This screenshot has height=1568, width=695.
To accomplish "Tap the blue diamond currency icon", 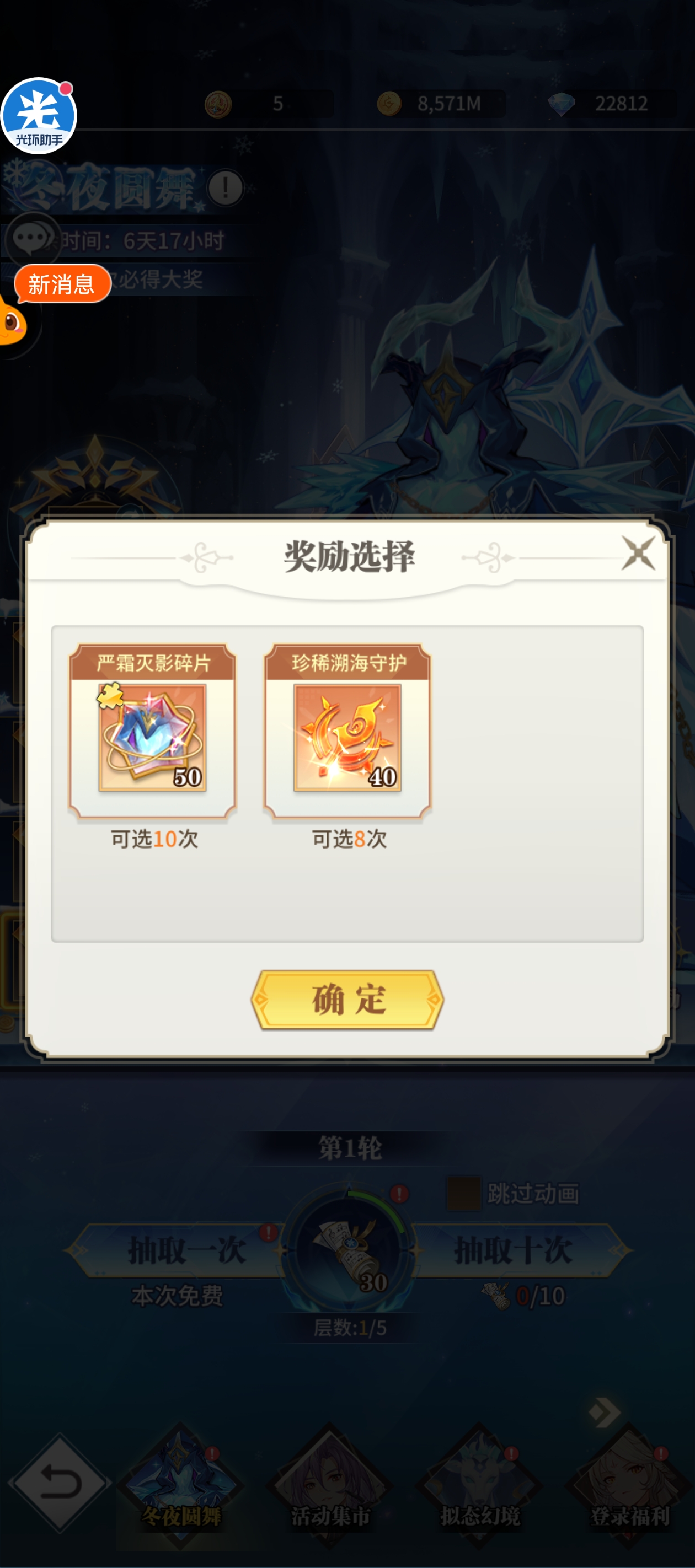I will coord(561,104).
